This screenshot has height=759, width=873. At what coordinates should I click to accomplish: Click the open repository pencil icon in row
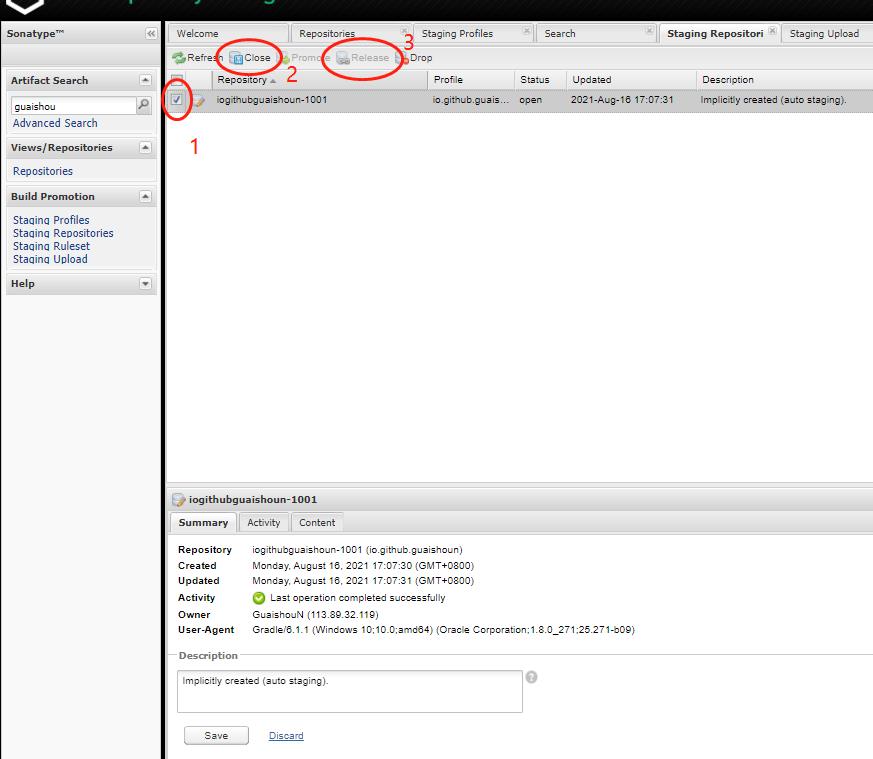click(199, 101)
